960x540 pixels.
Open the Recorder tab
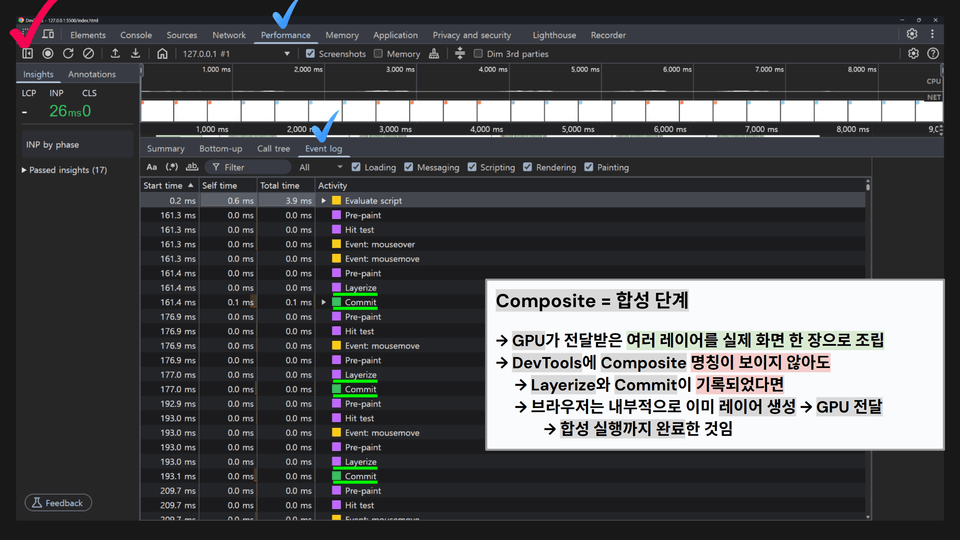tap(608, 35)
